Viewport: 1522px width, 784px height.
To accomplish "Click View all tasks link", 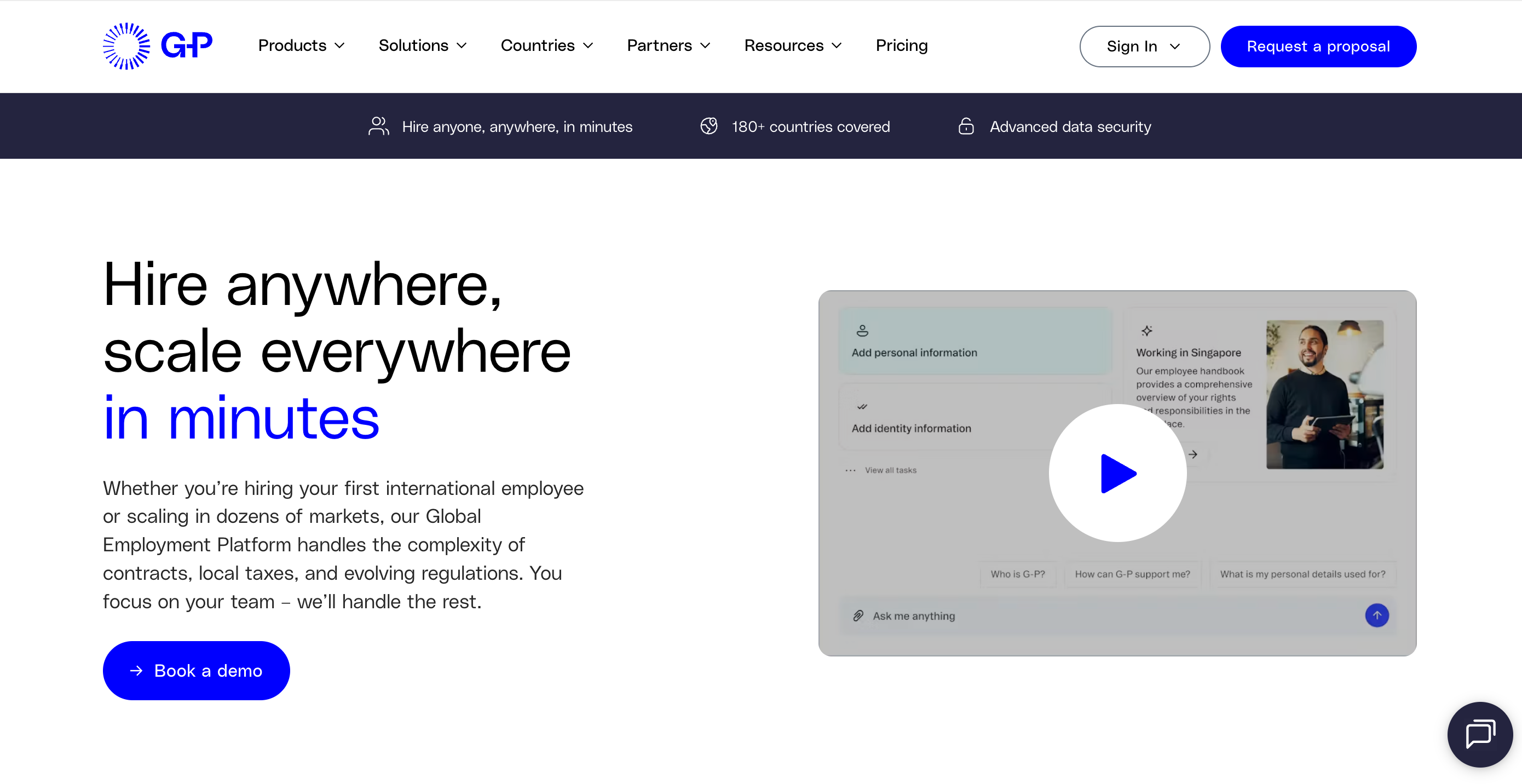I will point(890,470).
